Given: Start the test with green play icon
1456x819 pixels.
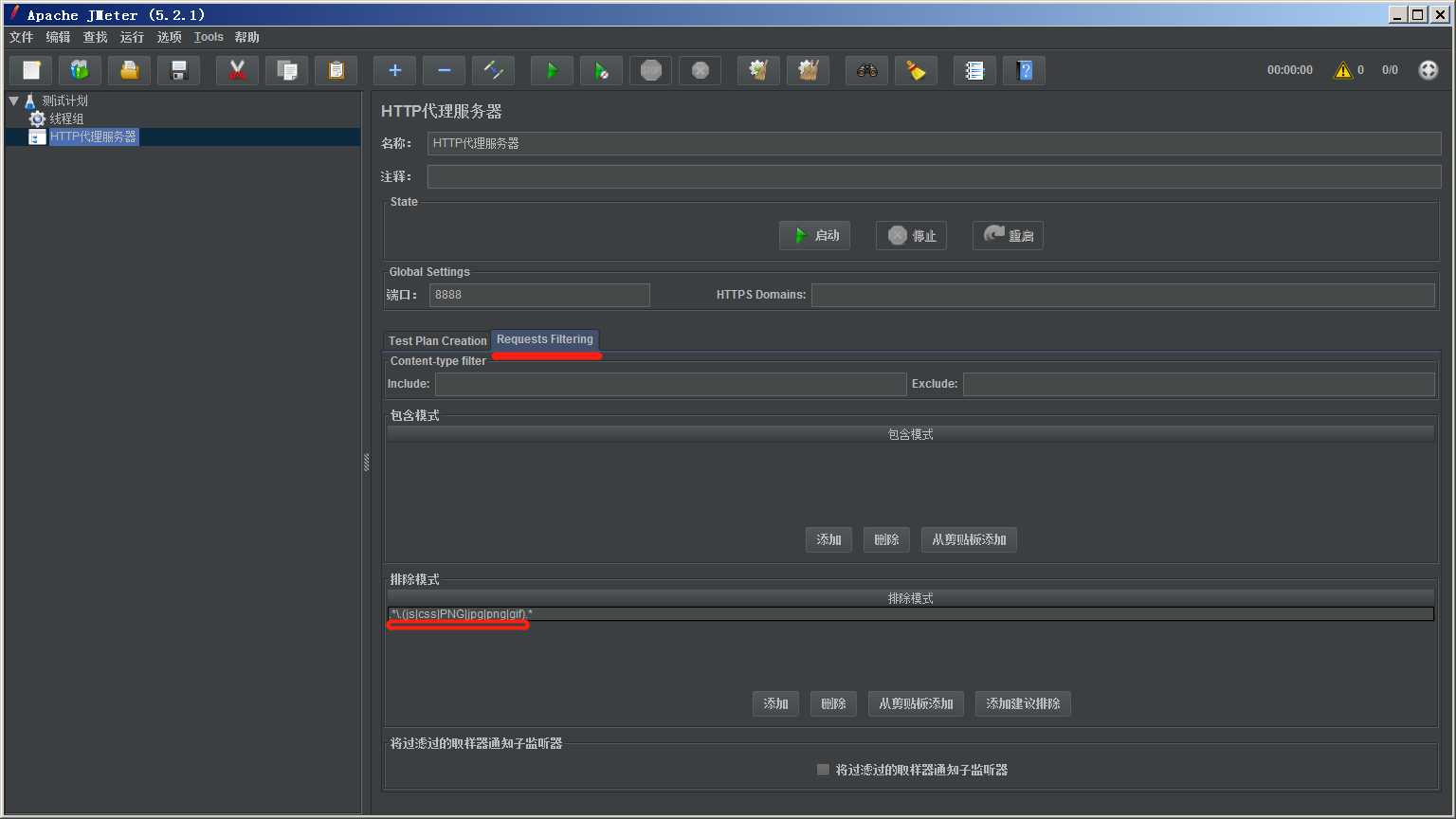Looking at the screenshot, I should (552, 70).
